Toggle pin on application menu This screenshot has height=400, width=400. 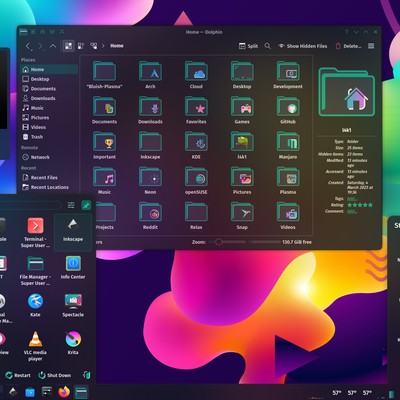86,205
